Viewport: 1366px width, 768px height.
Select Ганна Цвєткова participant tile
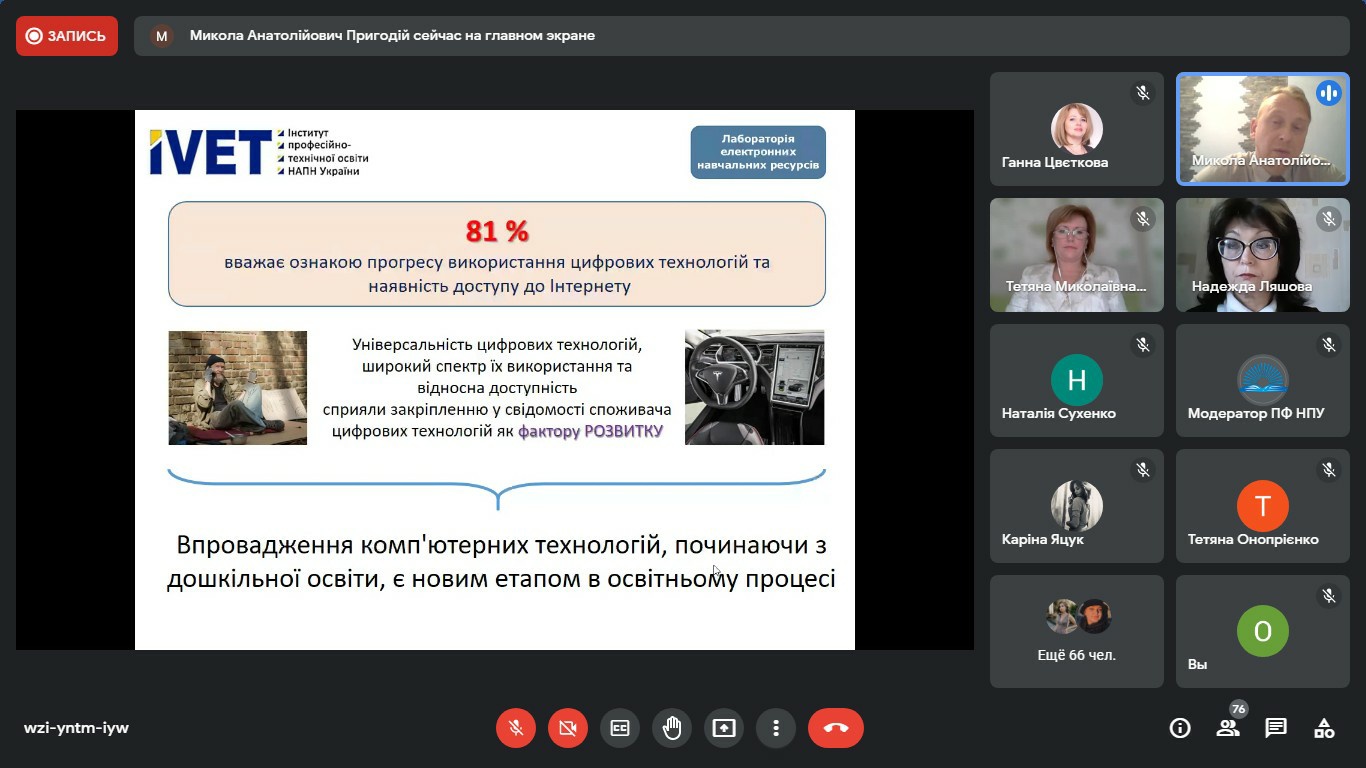pyautogui.click(x=1077, y=129)
